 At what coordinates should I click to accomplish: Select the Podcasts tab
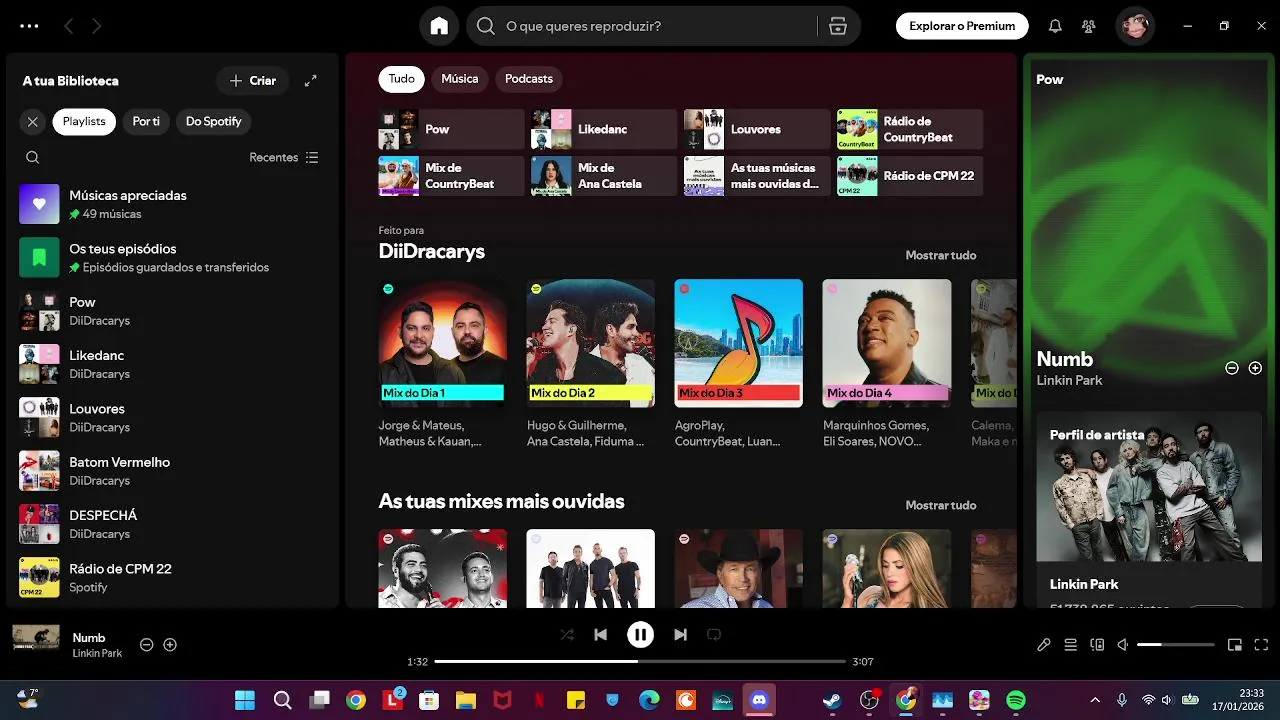[529, 79]
